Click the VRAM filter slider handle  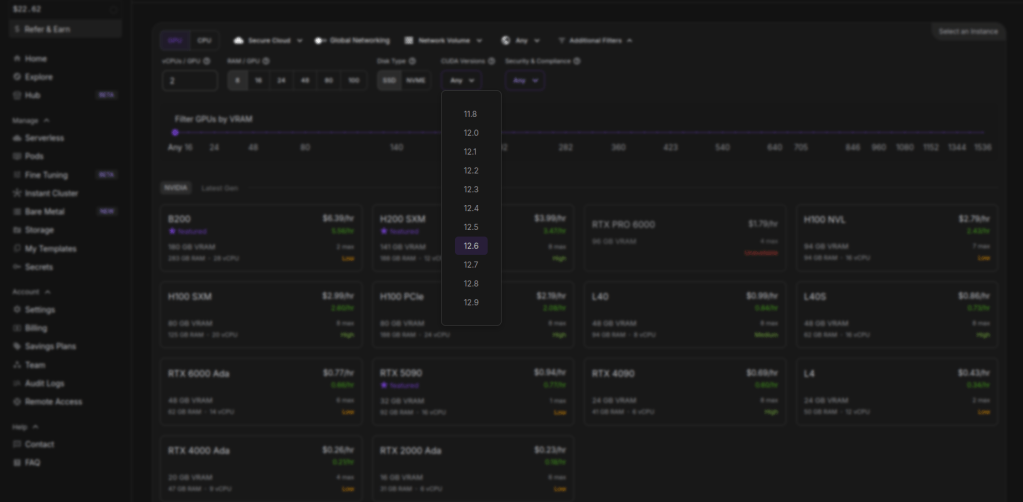[175, 132]
